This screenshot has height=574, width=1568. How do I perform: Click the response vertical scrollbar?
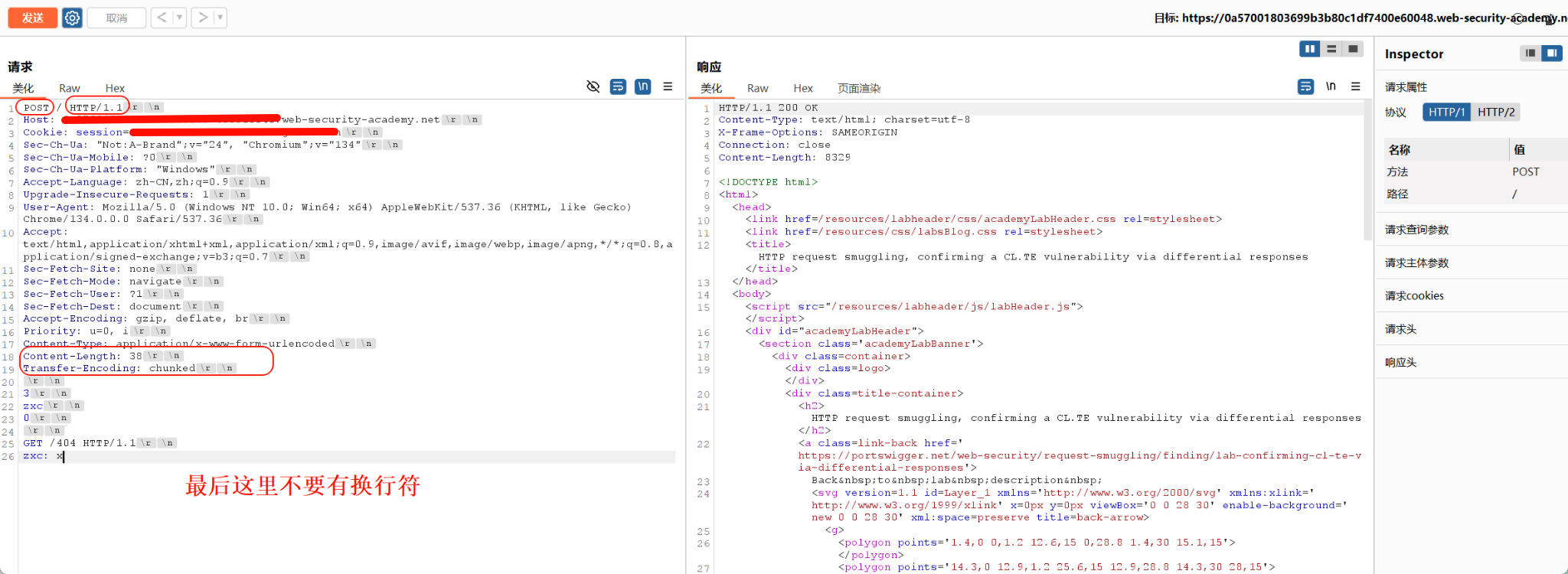tap(1367, 170)
